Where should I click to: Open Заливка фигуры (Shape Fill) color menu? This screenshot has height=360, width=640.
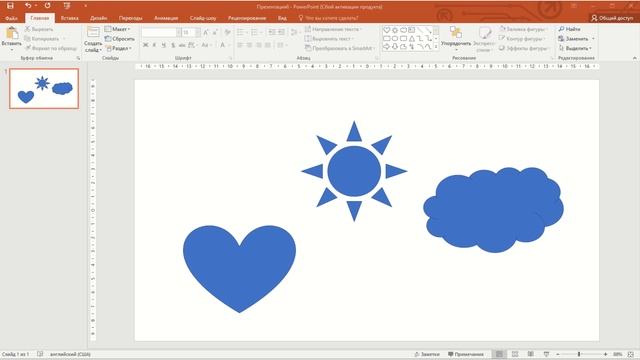tap(523, 29)
